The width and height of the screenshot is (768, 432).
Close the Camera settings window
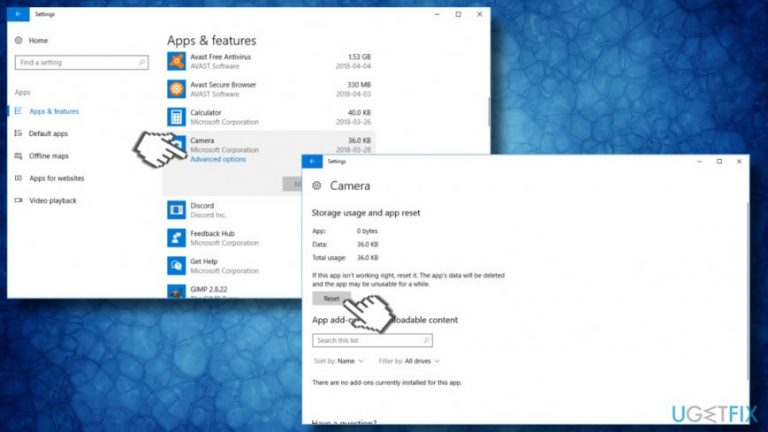pos(739,161)
